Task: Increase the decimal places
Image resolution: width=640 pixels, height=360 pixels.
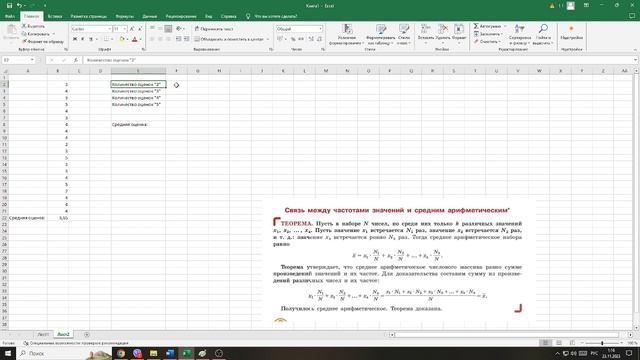Action: coord(311,39)
